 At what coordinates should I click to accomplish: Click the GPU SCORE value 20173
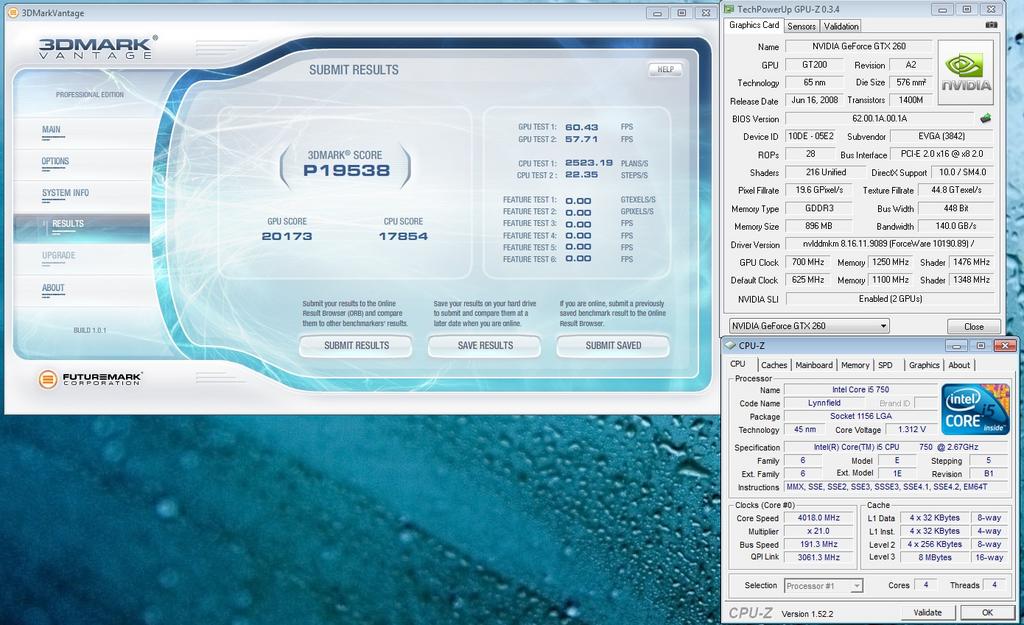tap(287, 236)
